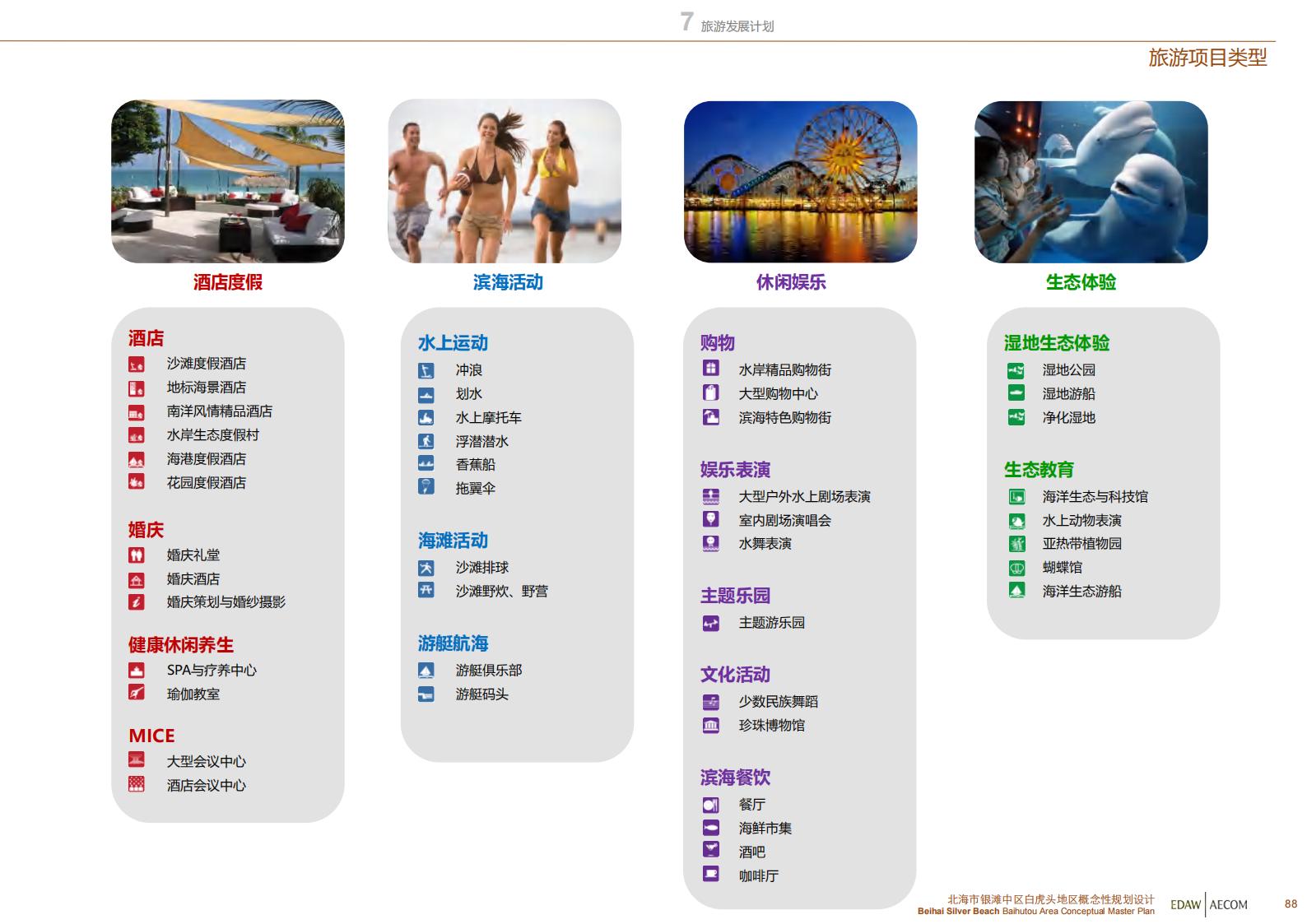
Task: Select the museum icon beside 珍珠博物馆
Action: [710, 725]
